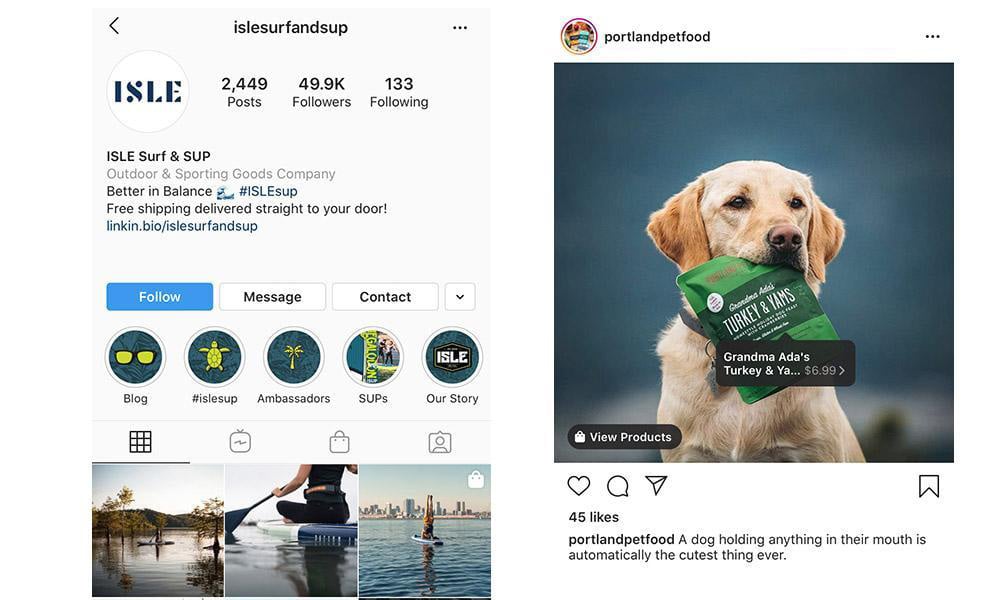Image resolution: width=1000 pixels, height=600 pixels.
Task: Open islesurfandsup's three-dot menu
Action: coord(459,27)
